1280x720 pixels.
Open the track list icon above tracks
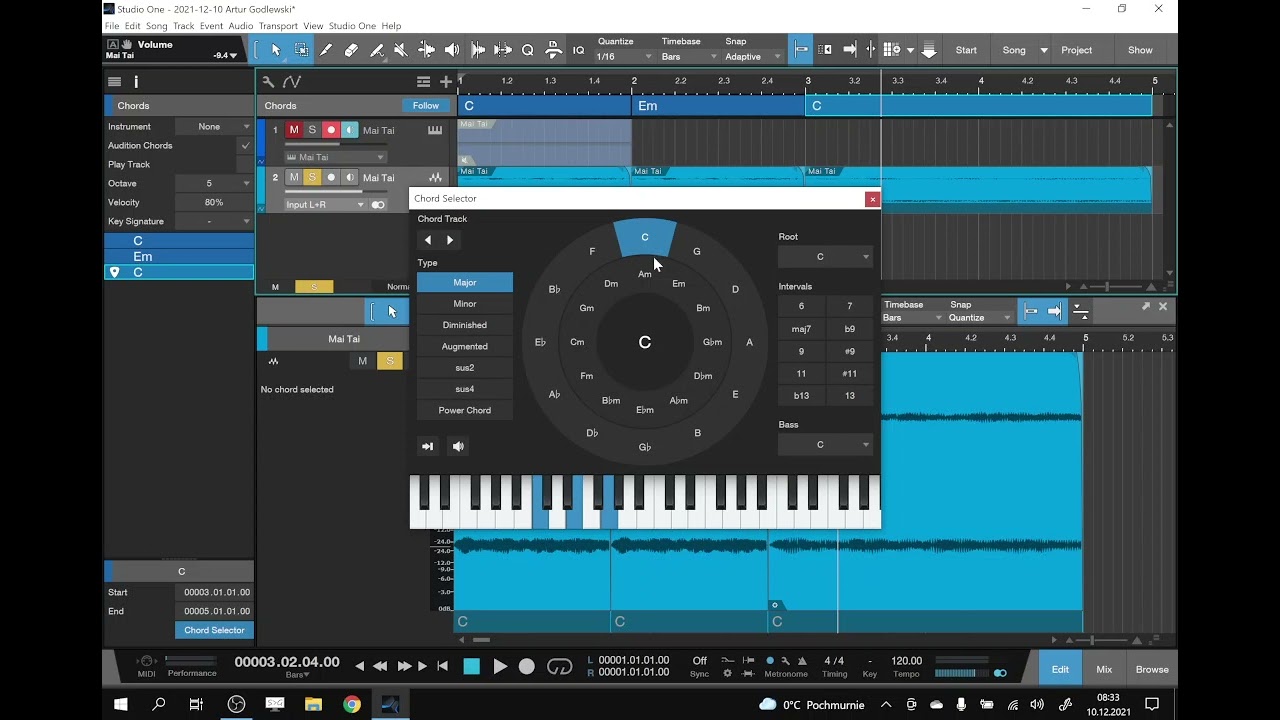[x=424, y=82]
